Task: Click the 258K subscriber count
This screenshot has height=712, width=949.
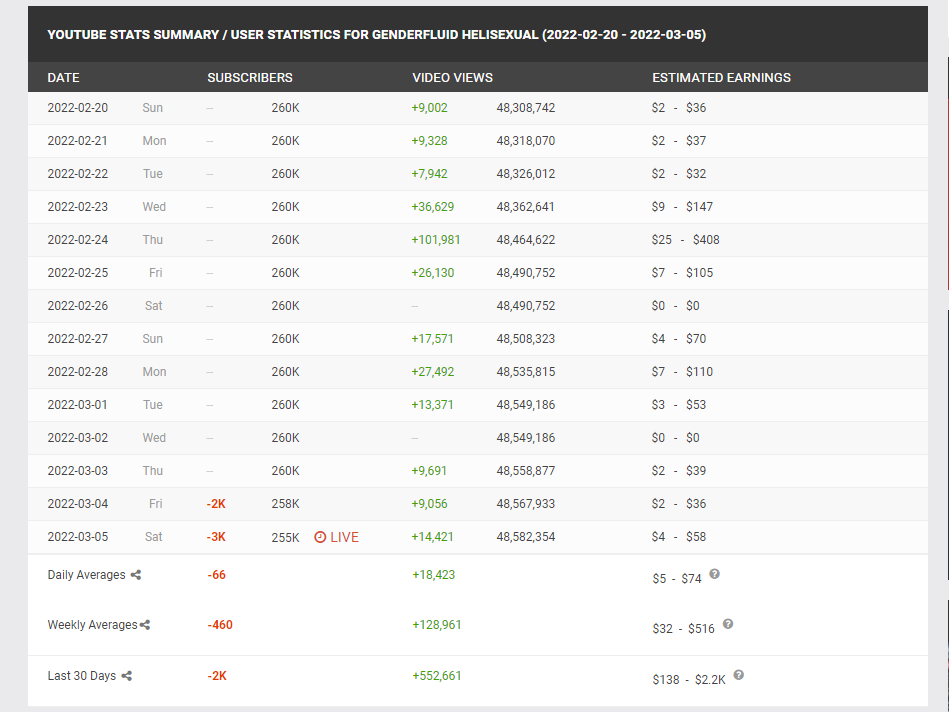Action: tap(286, 504)
